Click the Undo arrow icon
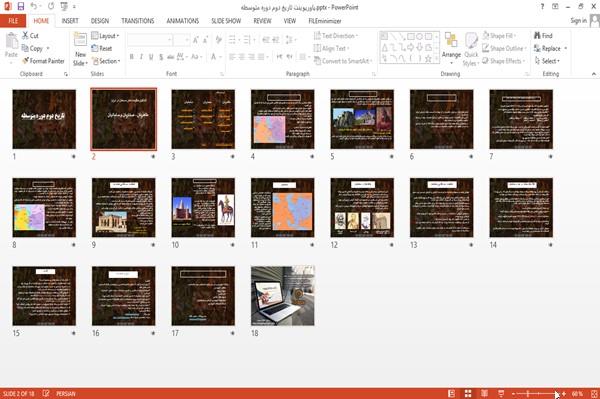Viewport: 600px width, 399px height. coord(34,6)
